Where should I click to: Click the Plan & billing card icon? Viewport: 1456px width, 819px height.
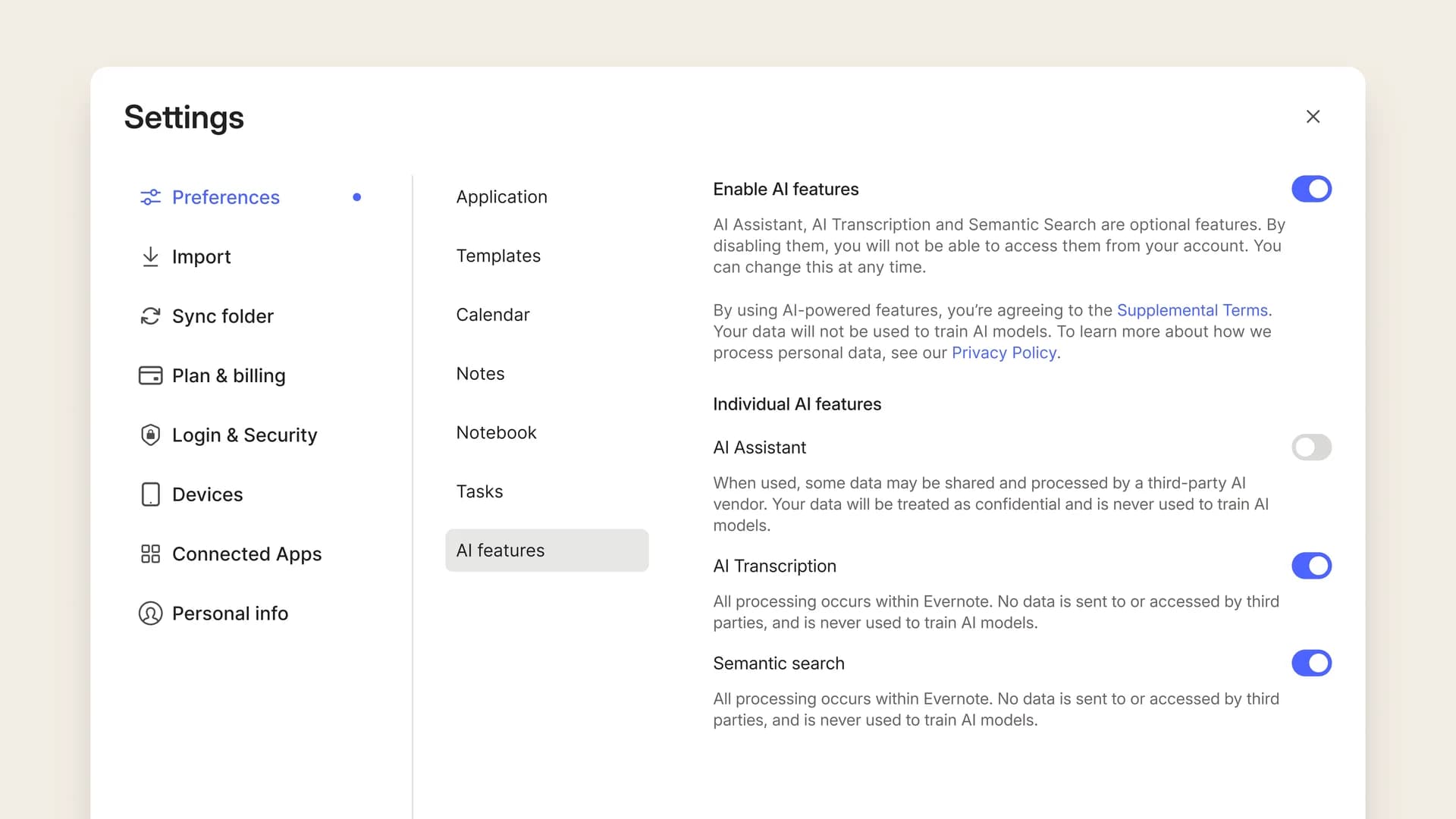[149, 375]
